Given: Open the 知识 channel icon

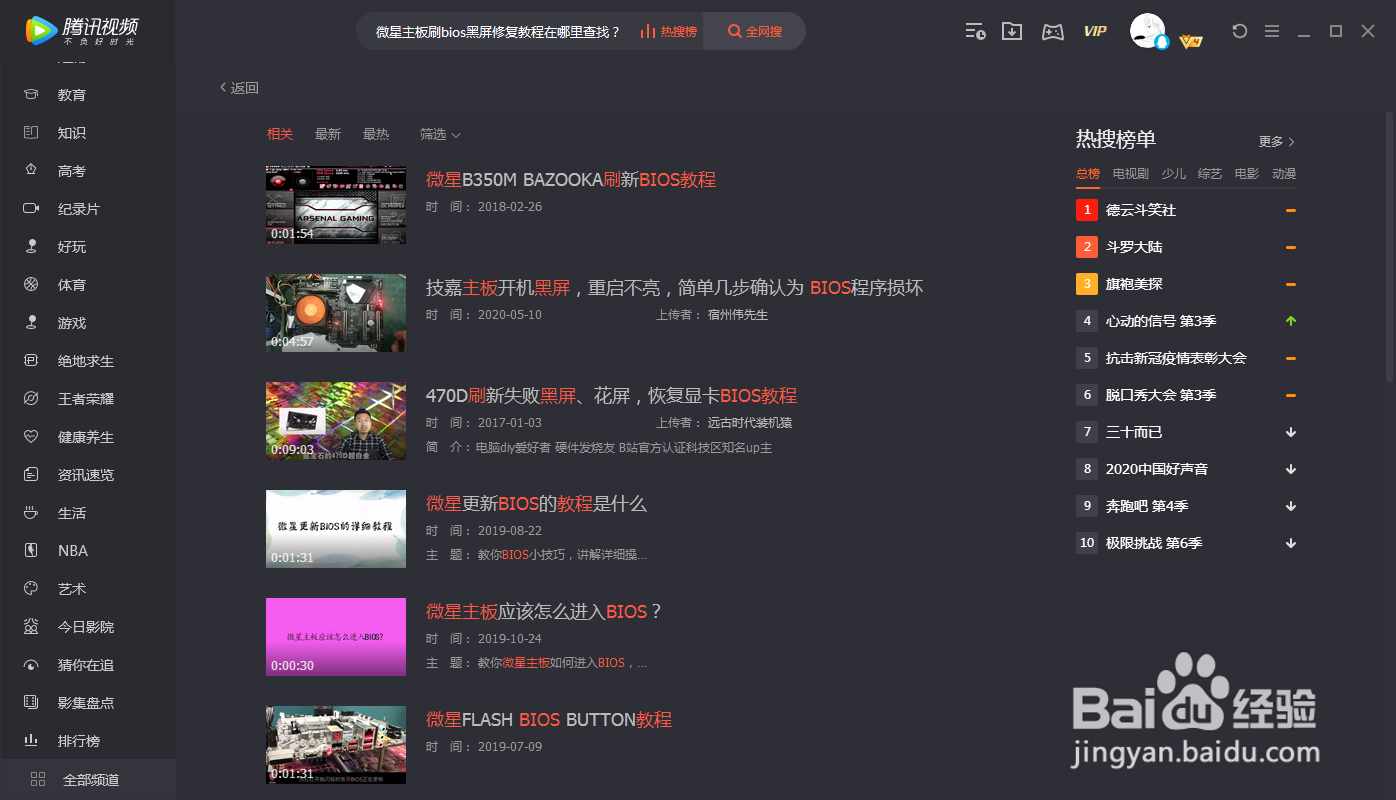Looking at the screenshot, I should click(31, 133).
